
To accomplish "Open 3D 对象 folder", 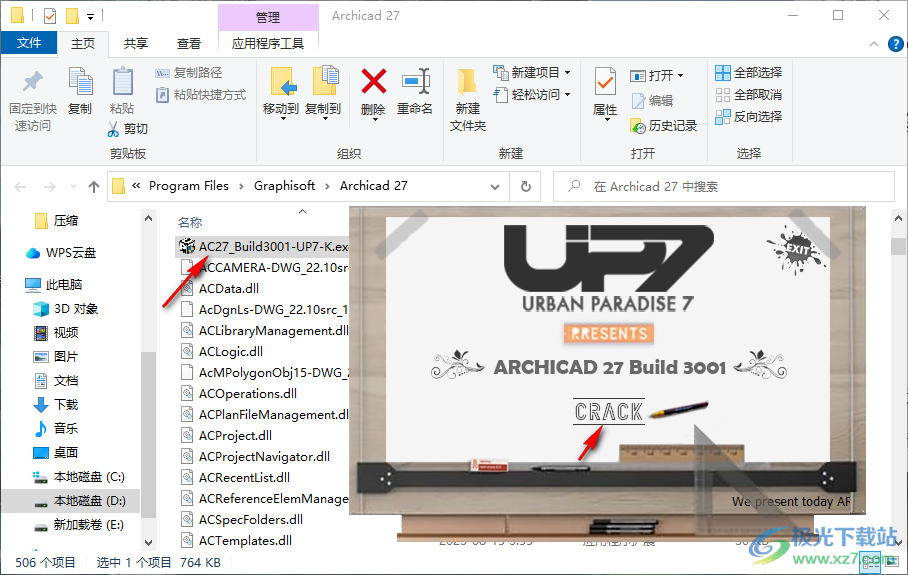I will 65,309.
